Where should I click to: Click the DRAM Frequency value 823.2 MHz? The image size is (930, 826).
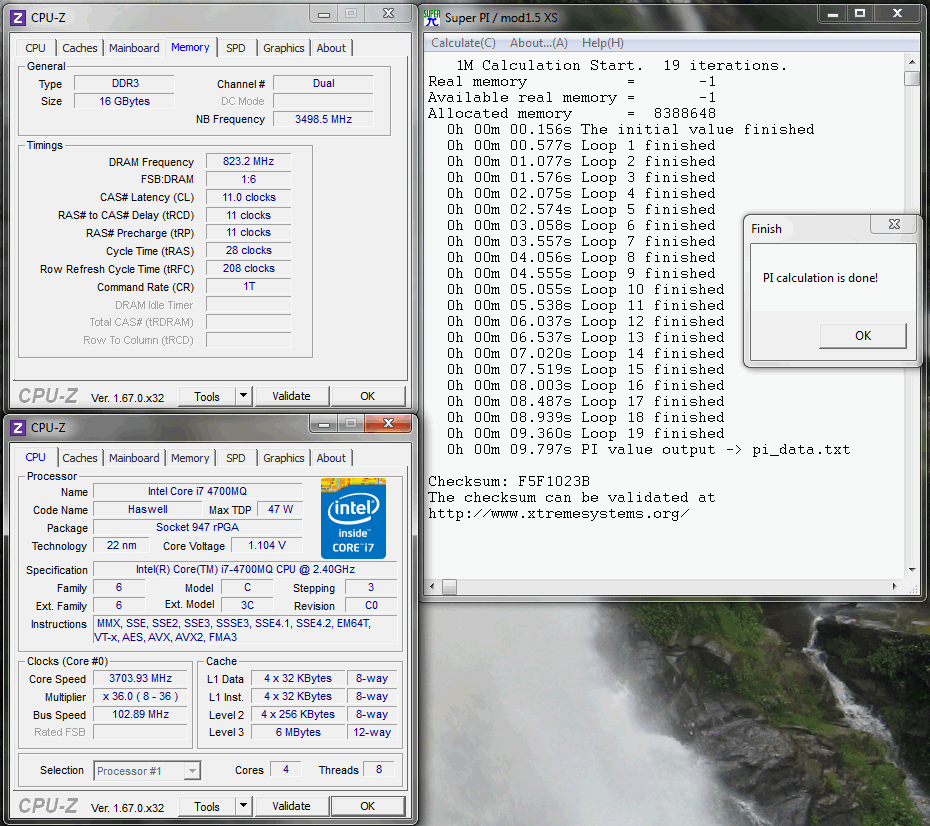249,161
